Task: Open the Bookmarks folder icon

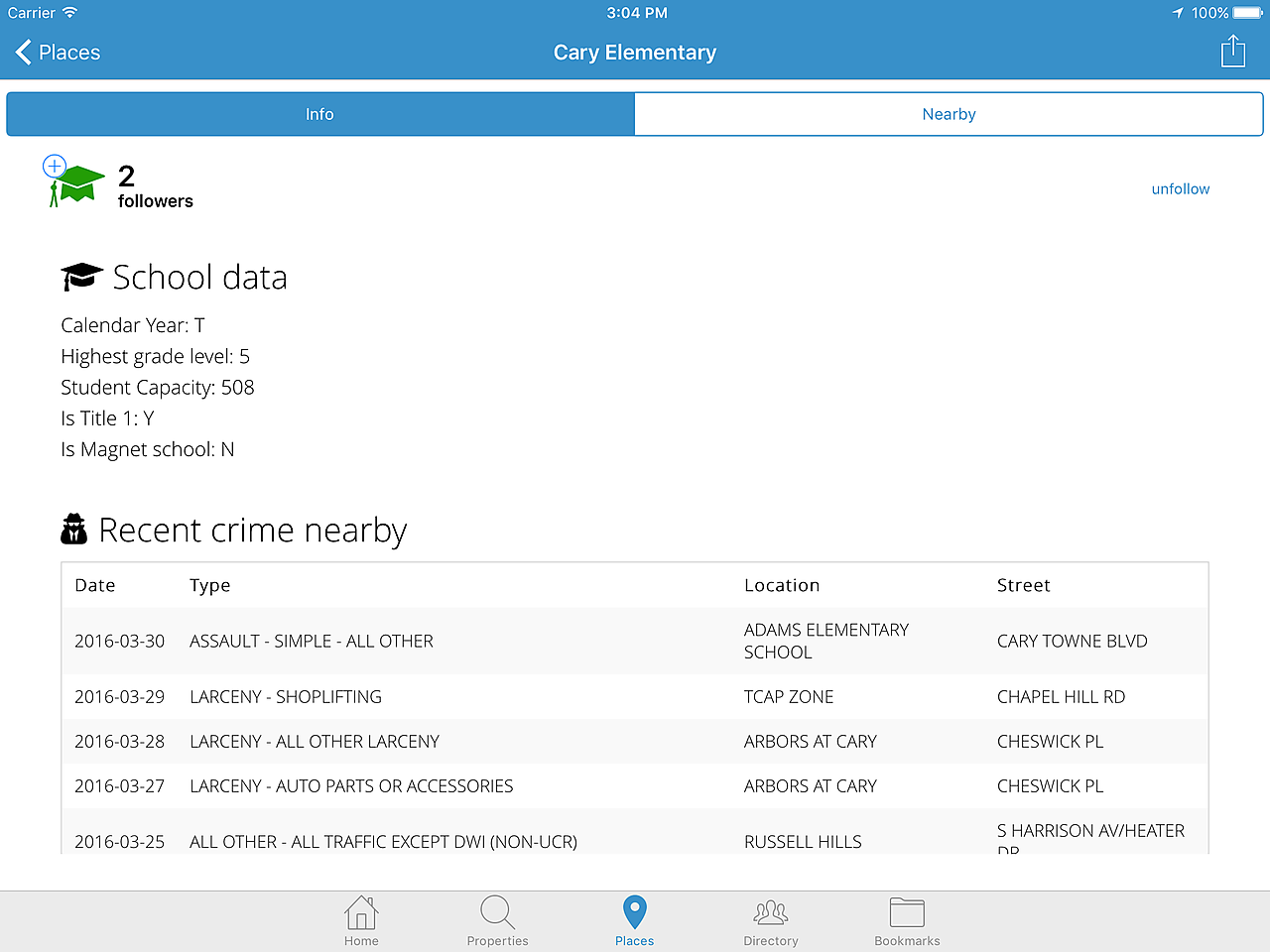Action: (907, 913)
